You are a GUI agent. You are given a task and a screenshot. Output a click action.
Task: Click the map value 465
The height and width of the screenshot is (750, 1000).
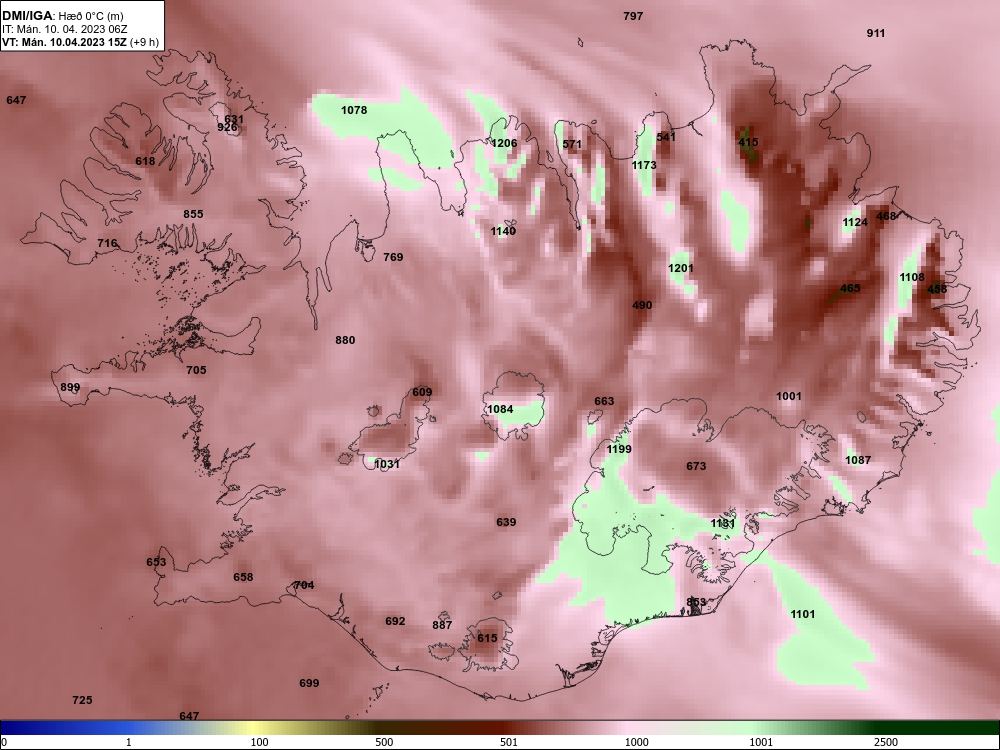pyautogui.click(x=850, y=288)
